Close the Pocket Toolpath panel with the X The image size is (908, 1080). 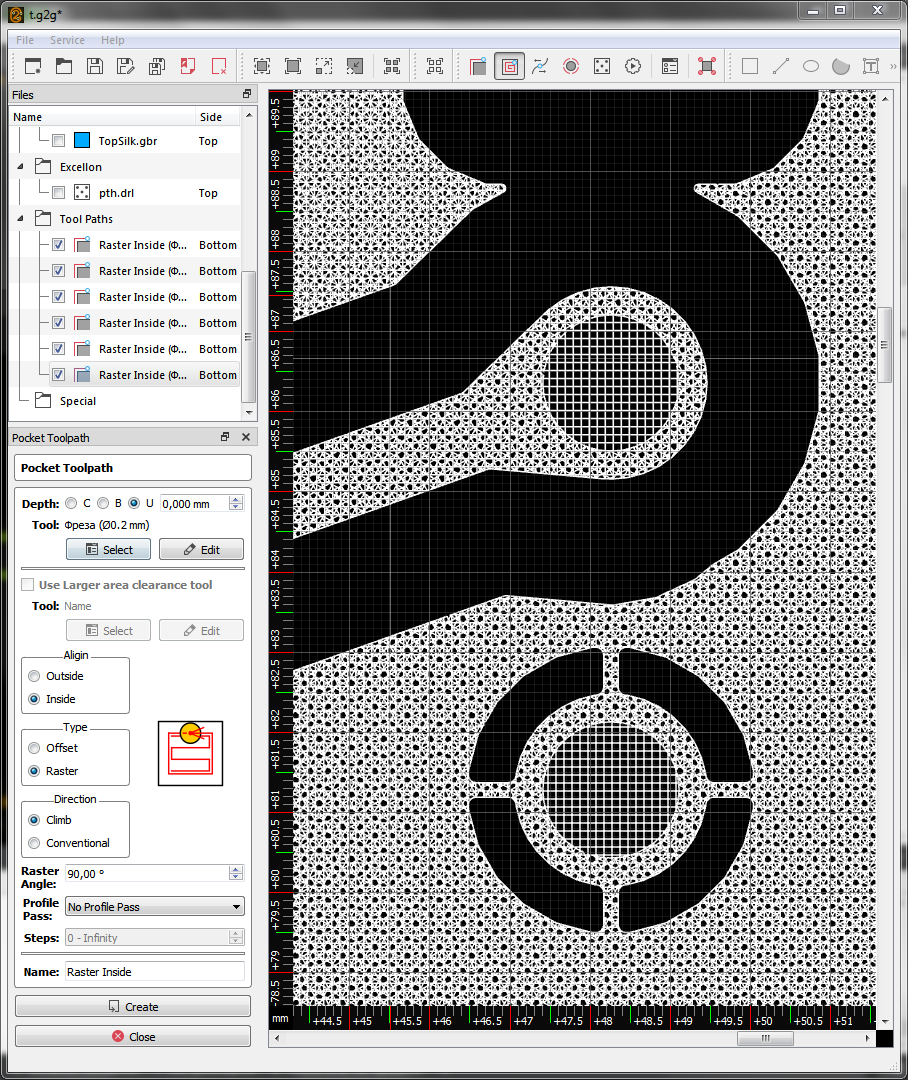[x=246, y=437]
